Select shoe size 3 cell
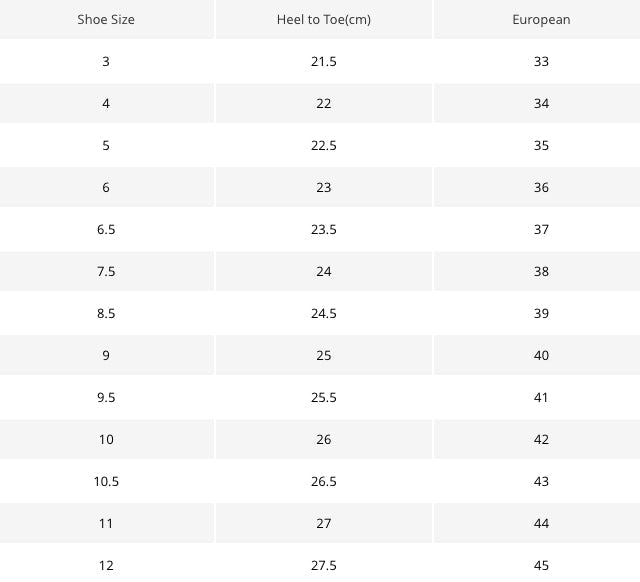 tap(106, 62)
